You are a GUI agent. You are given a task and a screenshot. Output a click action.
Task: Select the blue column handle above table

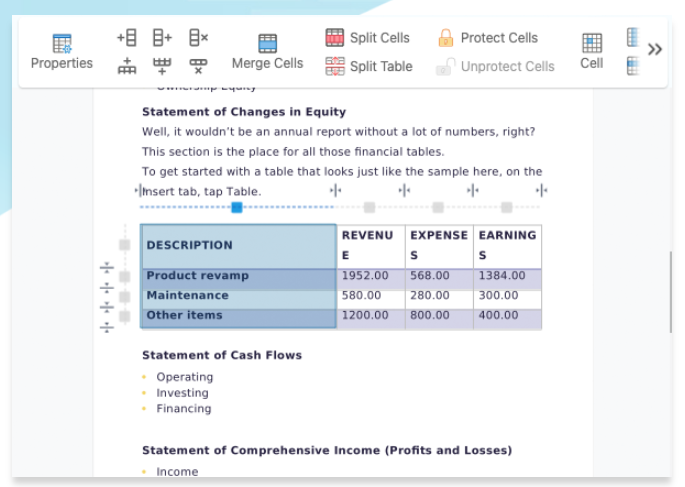click(237, 207)
